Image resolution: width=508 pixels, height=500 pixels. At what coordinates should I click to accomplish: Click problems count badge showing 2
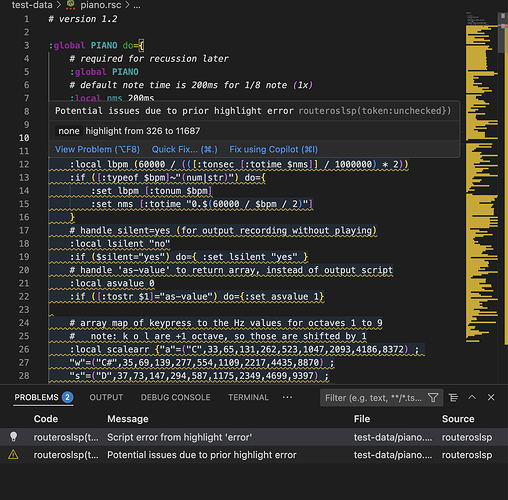tap(67, 397)
